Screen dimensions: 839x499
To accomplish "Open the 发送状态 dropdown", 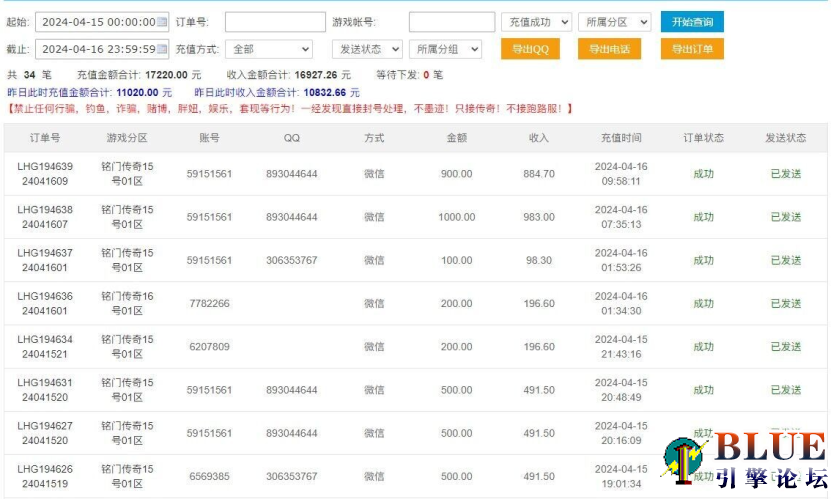I will coord(367,49).
